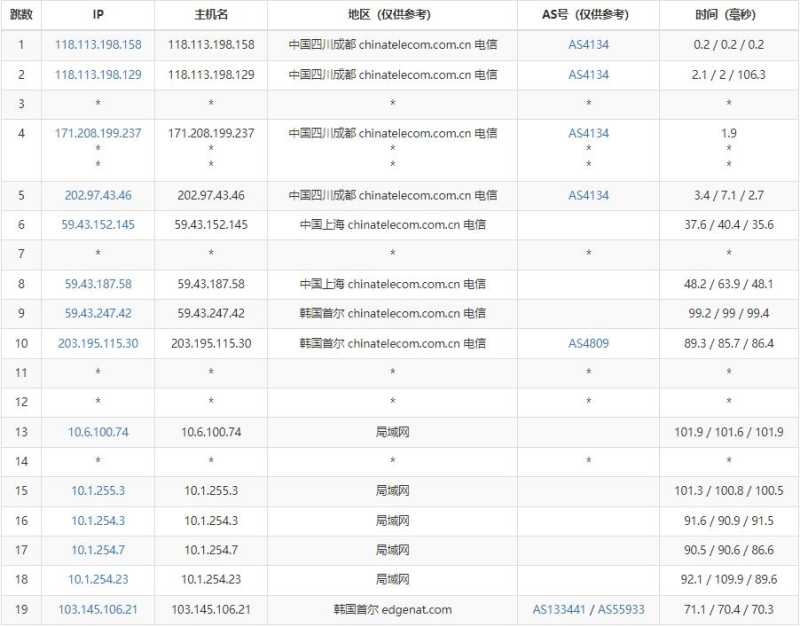Select time value 101.3 / 100.8 / 100.5
The width and height of the screenshot is (800, 627).
[729, 491]
